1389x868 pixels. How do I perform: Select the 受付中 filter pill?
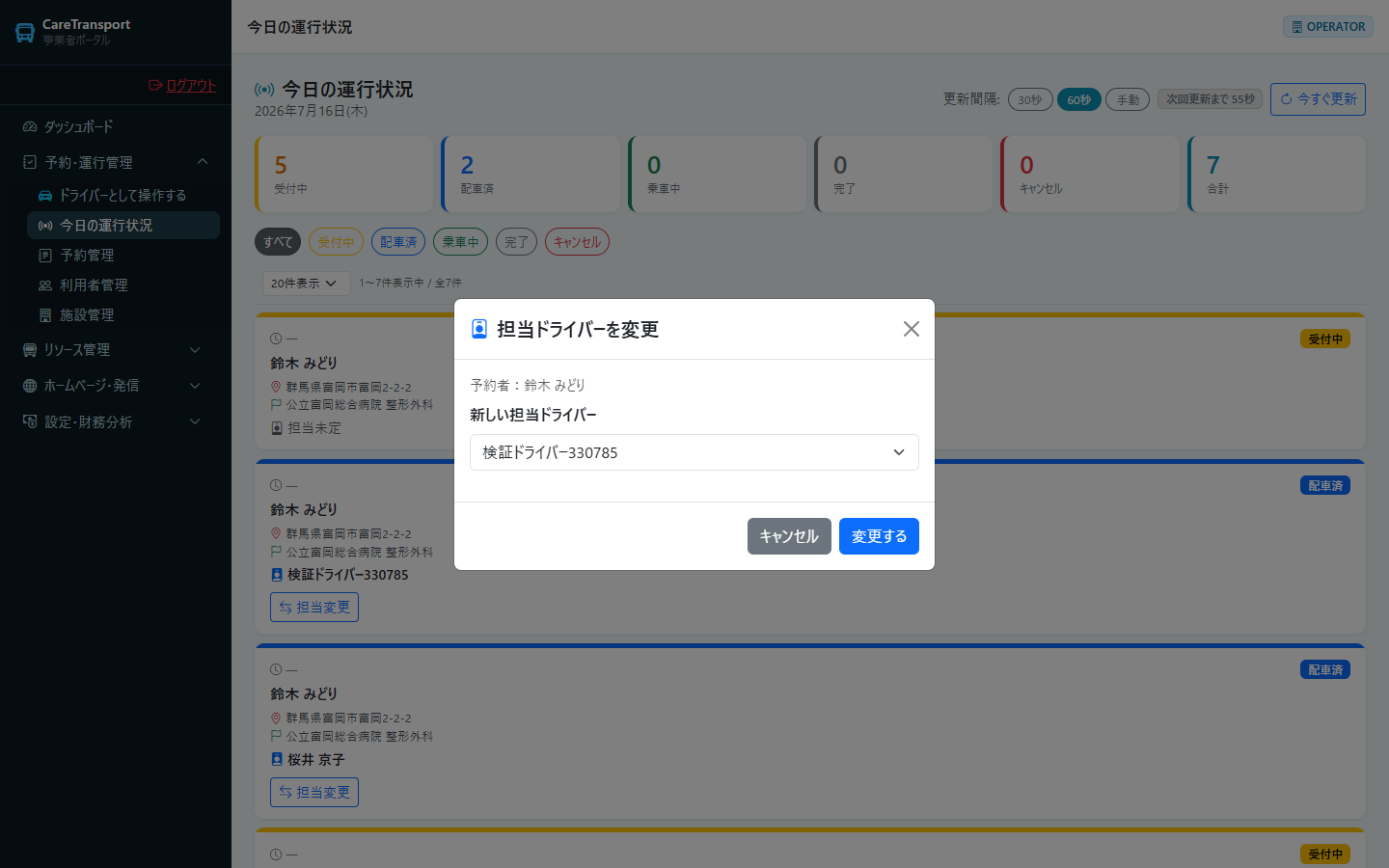336,242
